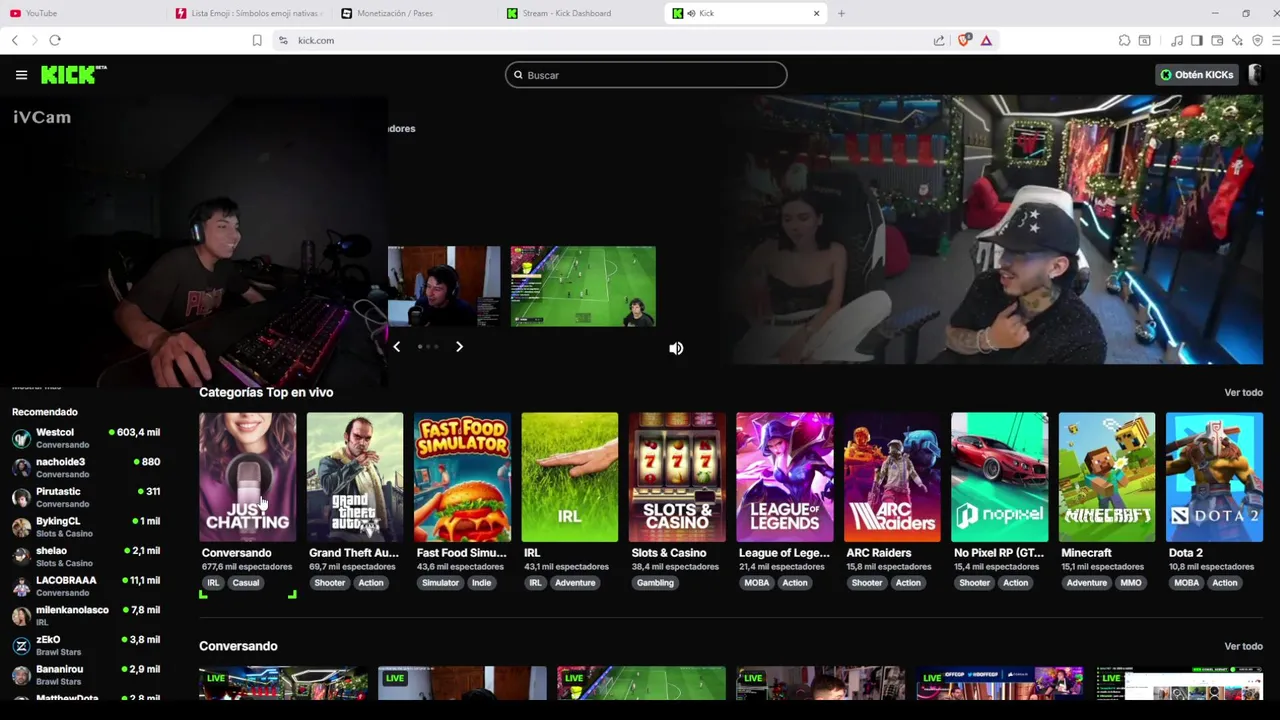
Task: Click Ver todo for Conversando section
Action: click(x=1243, y=646)
